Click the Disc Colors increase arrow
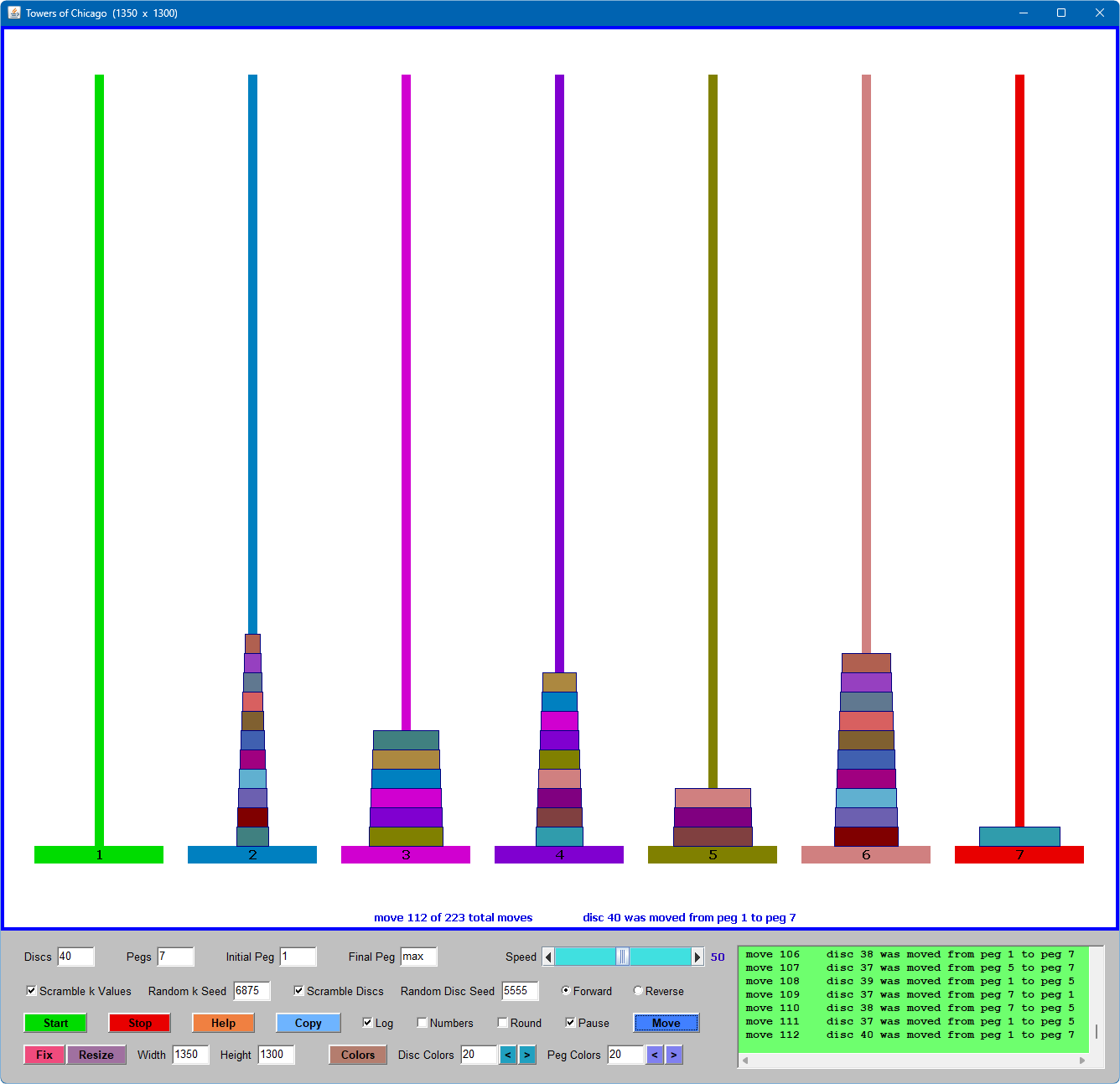1120x1084 pixels. pos(527,1055)
